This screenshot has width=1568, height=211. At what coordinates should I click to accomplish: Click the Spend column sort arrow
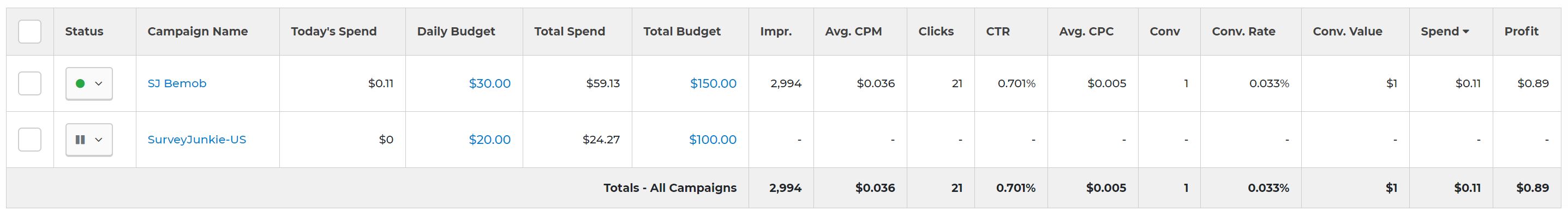[1466, 32]
